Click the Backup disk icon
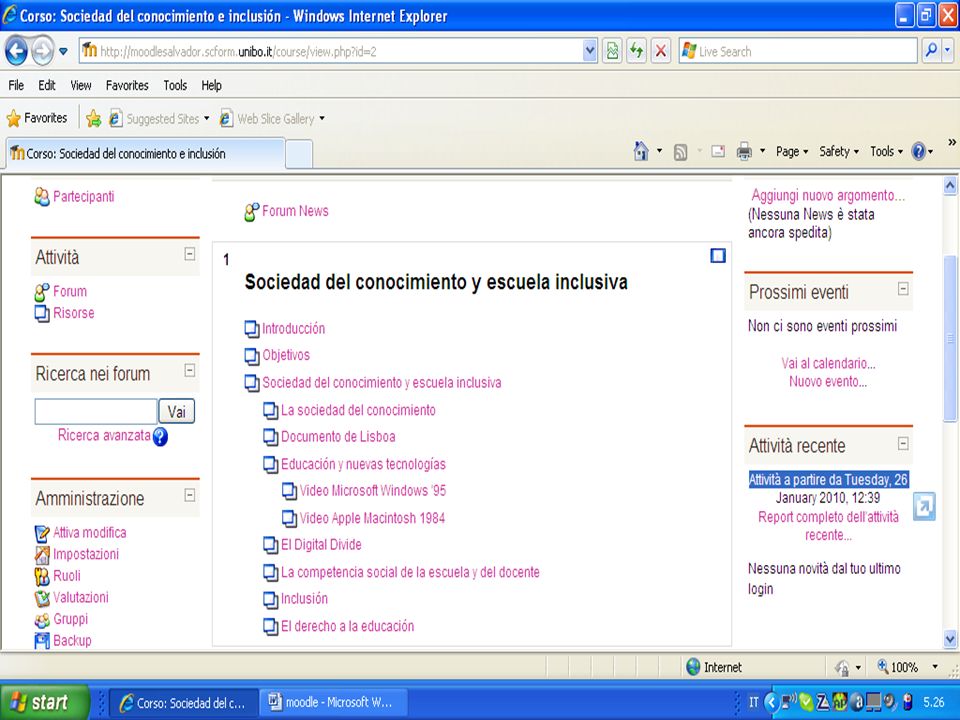The height and width of the screenshot is (720, 960). 42,641
